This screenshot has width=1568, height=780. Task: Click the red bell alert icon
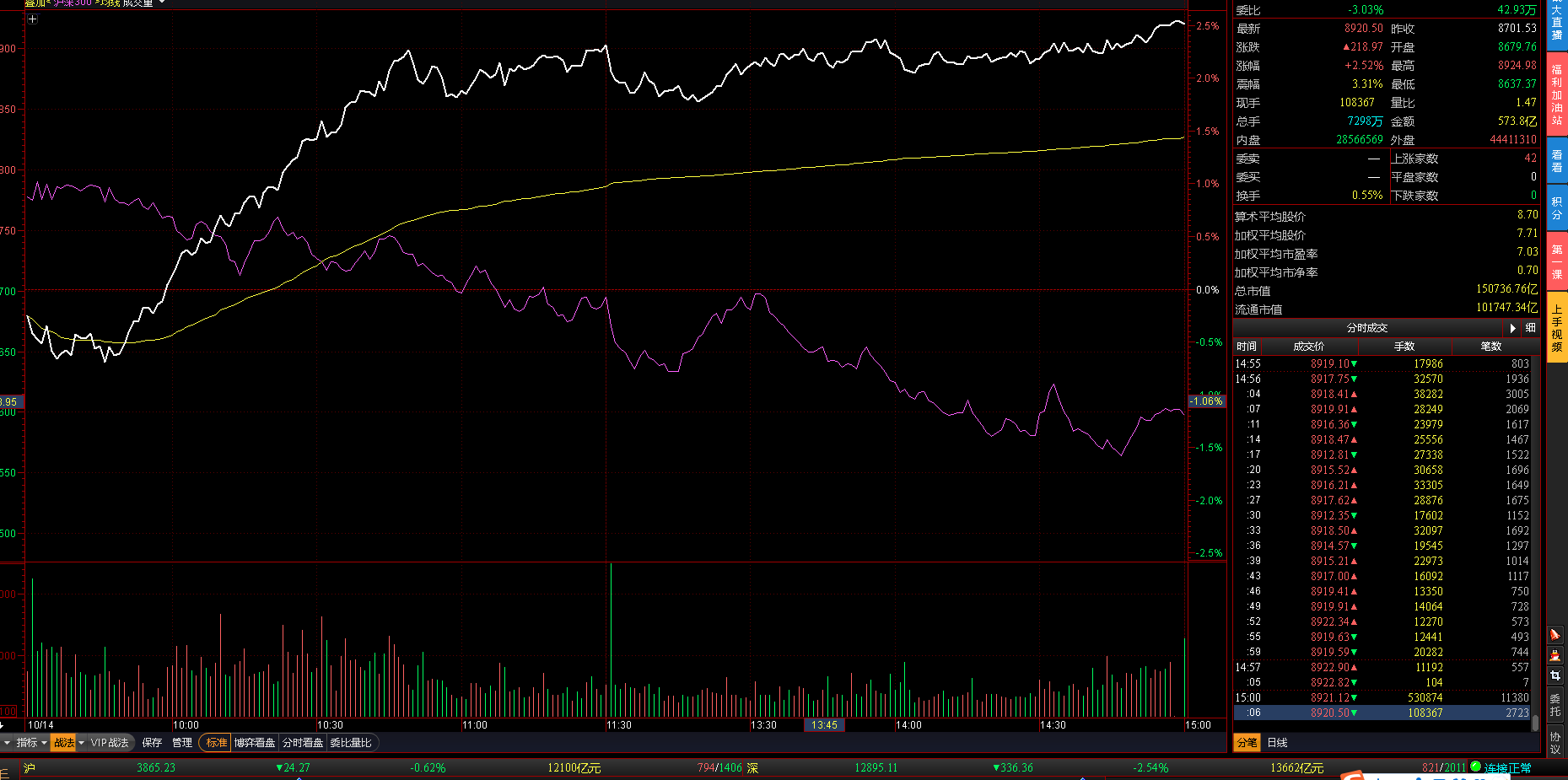[x=1555, y=634]
